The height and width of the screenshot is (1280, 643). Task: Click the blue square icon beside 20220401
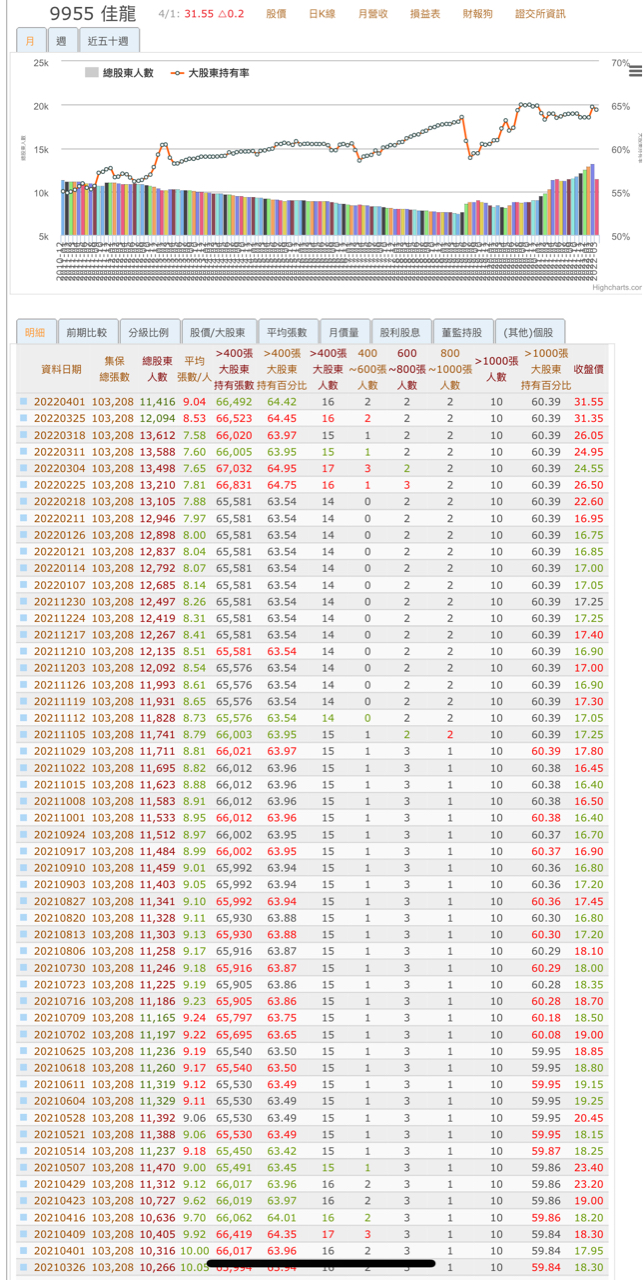[x=24, y=401]
